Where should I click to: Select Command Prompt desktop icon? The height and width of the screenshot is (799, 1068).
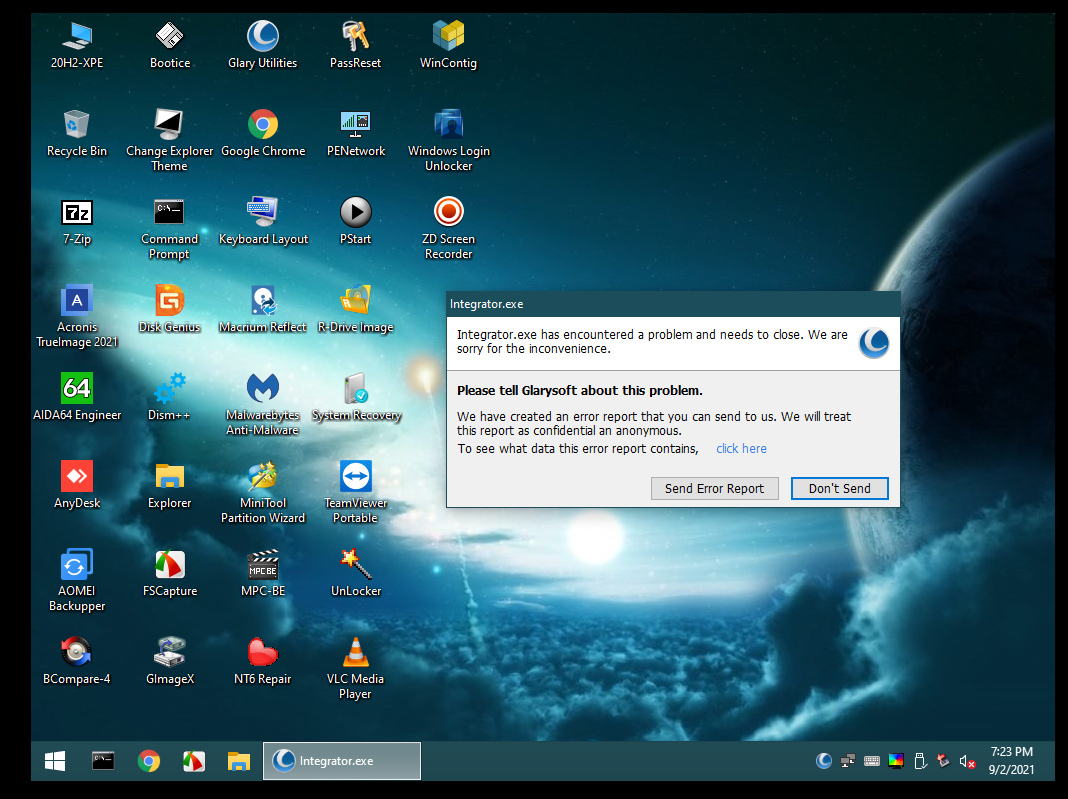click(x=170, y=228)
